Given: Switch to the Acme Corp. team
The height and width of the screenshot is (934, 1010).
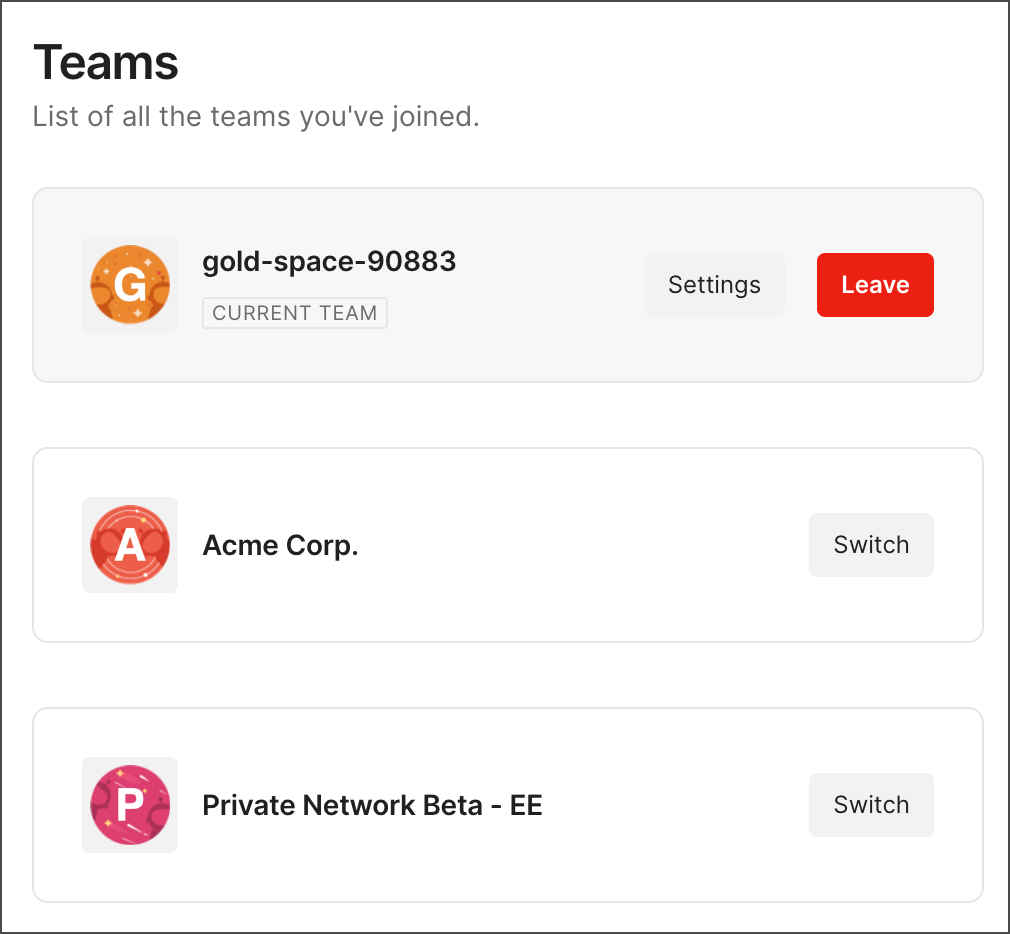Looking at the screenshot, I should [871, 545].
